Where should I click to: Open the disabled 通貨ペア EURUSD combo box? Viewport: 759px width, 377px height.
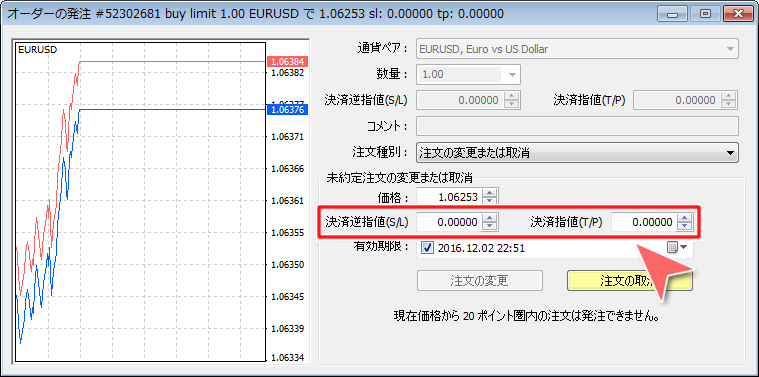[x=577, y=49]
